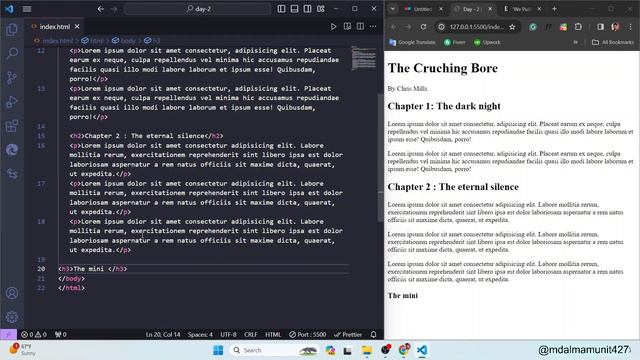640x360 pixels.
Task: Switch to the third Chrome tab with E icon
Action: [x=522, y=9]
